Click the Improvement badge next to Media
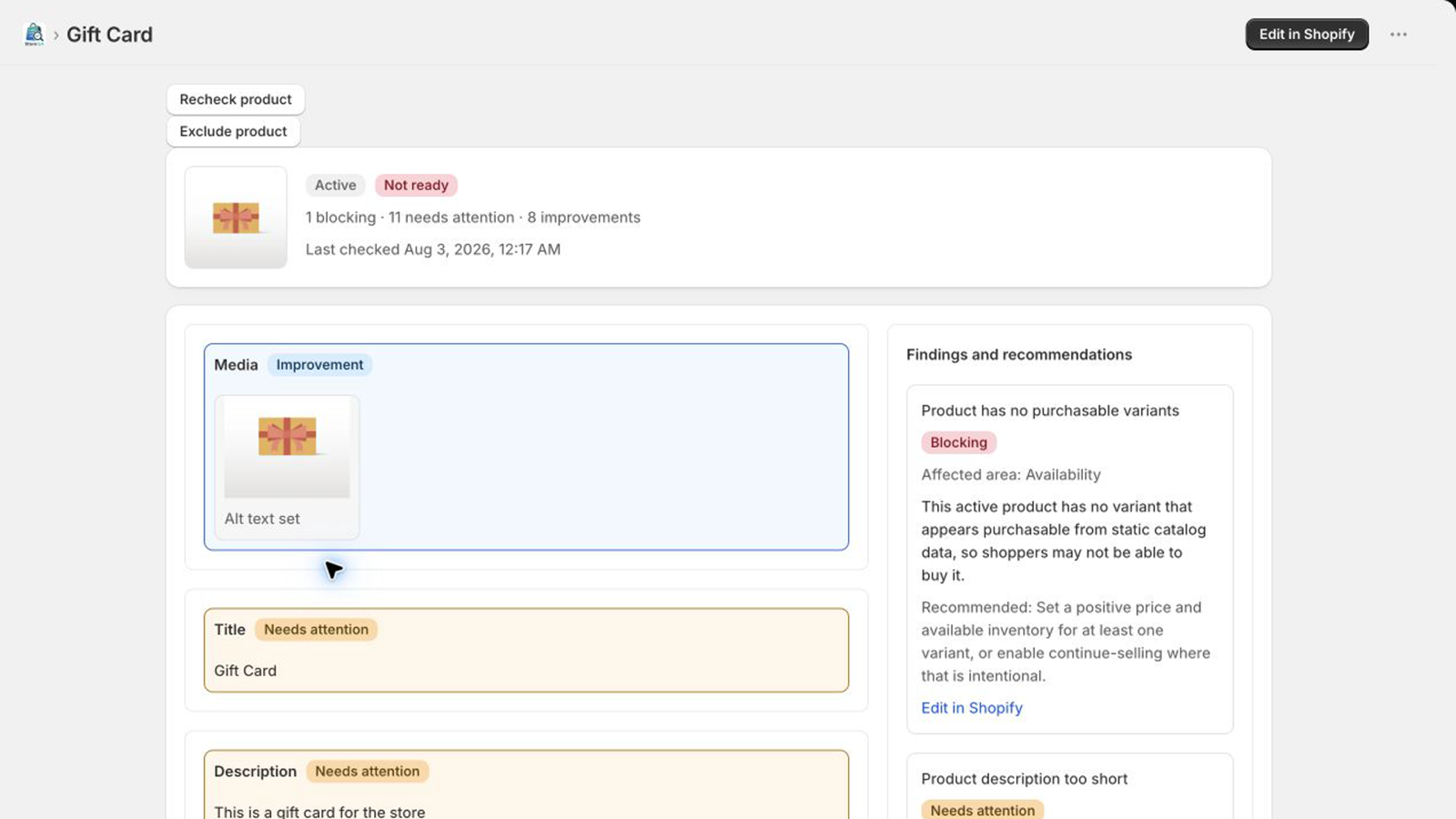The image size is (1456, 819). pos(319,365)
